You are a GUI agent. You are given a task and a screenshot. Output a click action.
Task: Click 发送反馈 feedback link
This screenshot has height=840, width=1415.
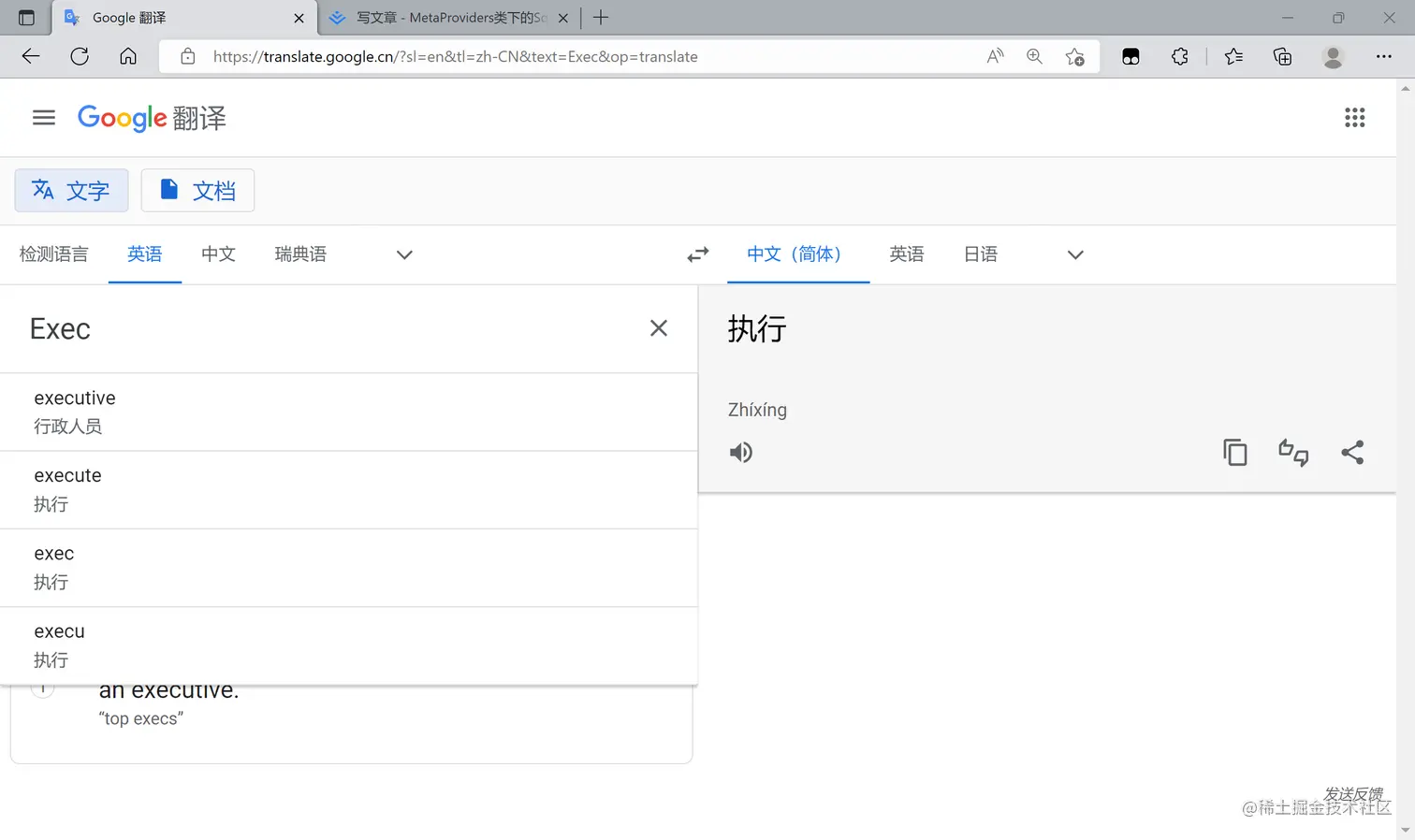[x=1353, y=794]
